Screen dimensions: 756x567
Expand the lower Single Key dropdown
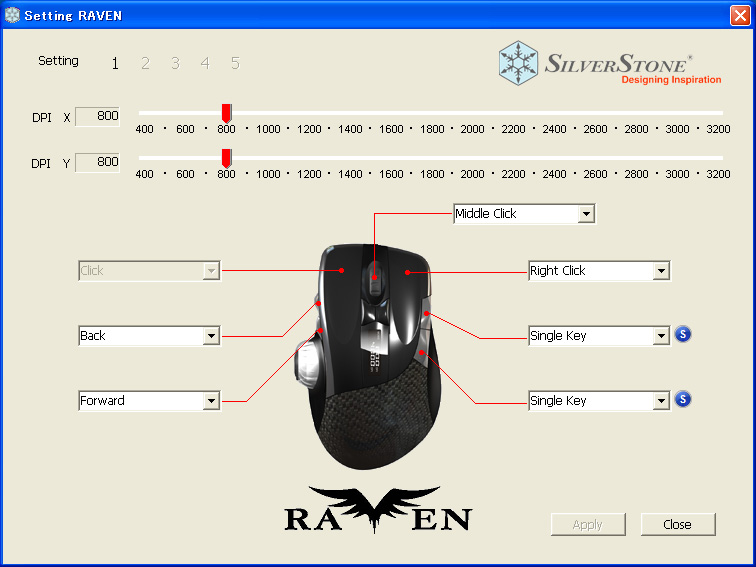[x=661, y=401]
